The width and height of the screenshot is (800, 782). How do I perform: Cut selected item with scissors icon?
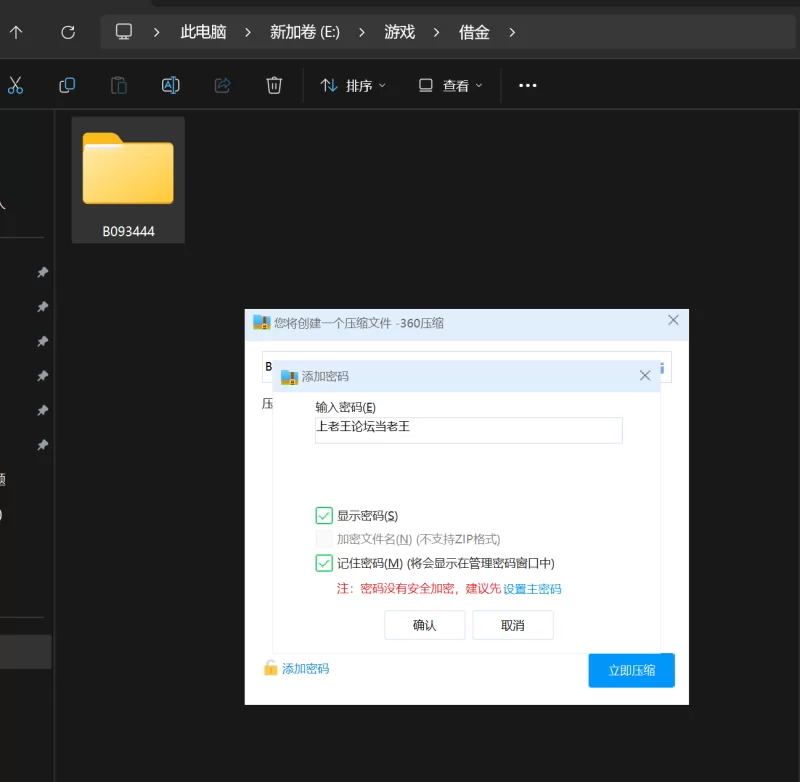[x=15, y=85]
